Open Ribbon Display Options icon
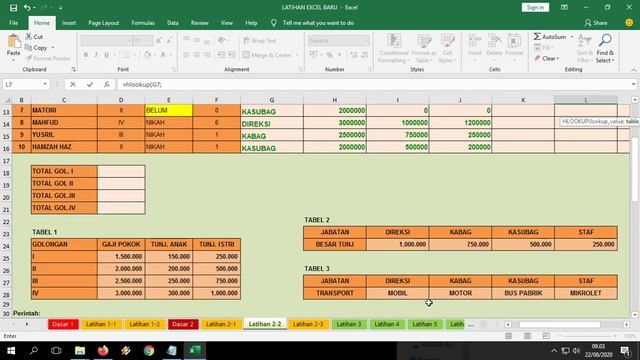The height and width of the screenshot is (360, 640). point(564,7)
